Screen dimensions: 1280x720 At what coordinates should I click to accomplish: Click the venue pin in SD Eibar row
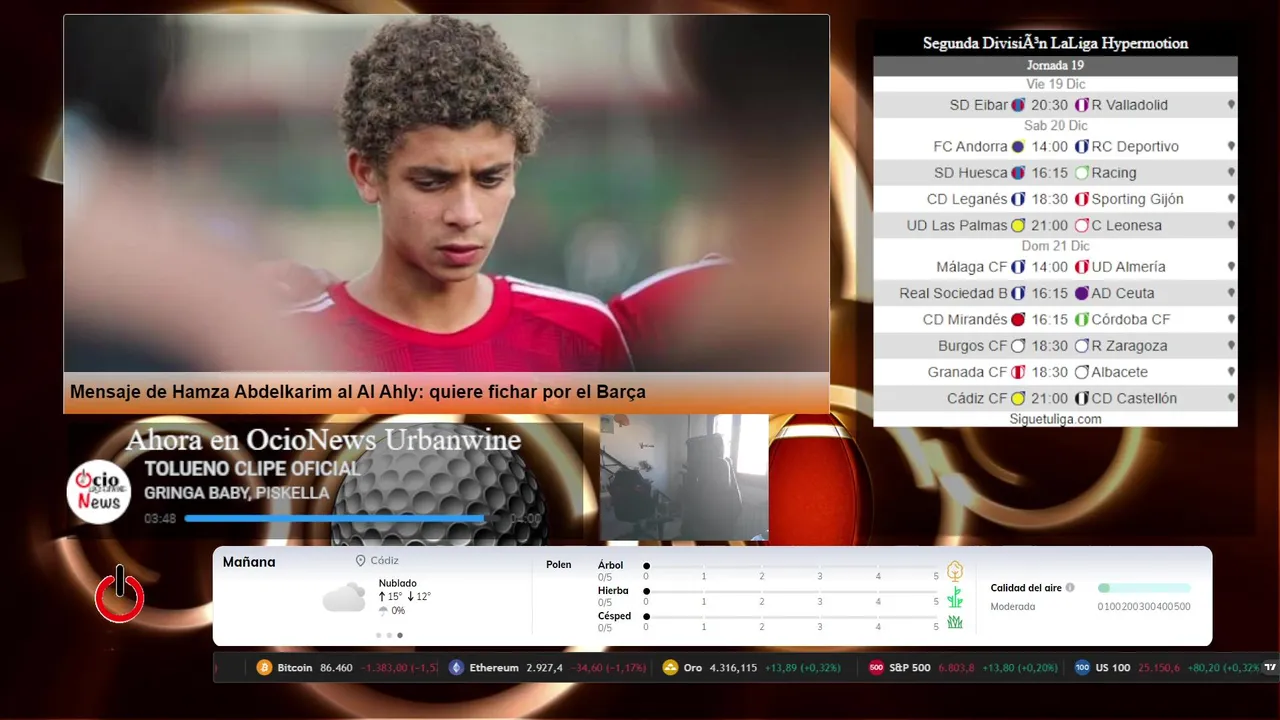pos(1231,105)
